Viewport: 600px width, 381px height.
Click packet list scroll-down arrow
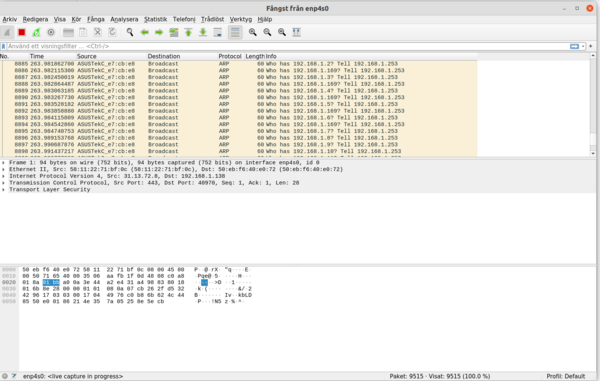593,153
